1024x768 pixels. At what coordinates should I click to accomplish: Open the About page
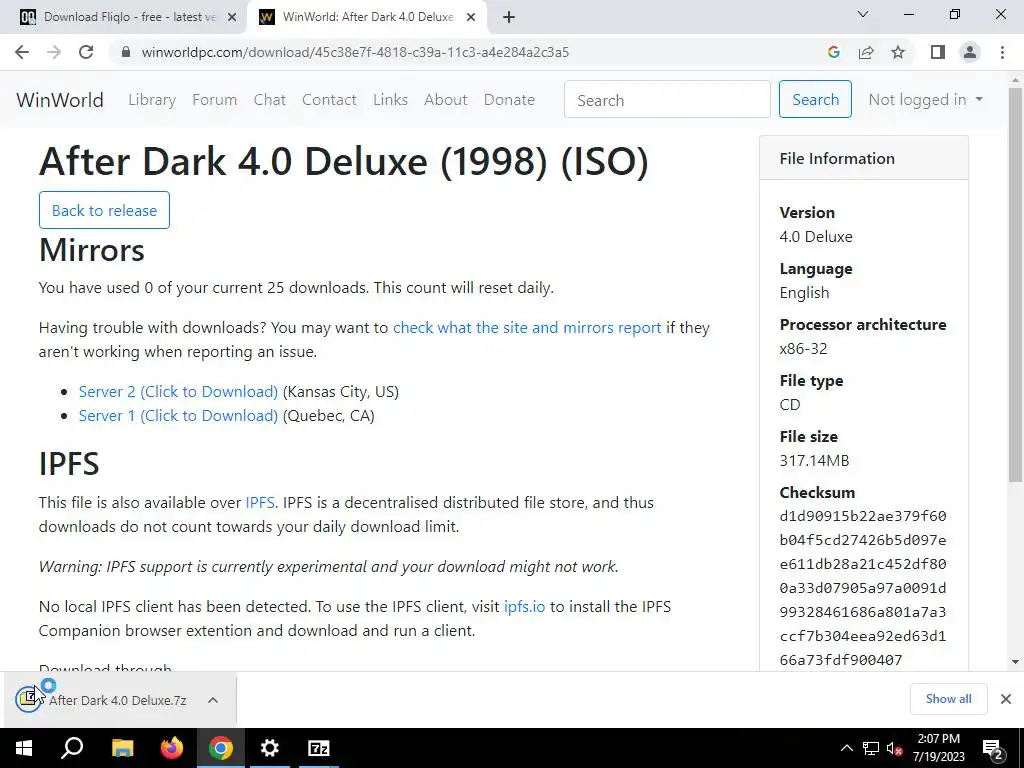tap(446, 100)
